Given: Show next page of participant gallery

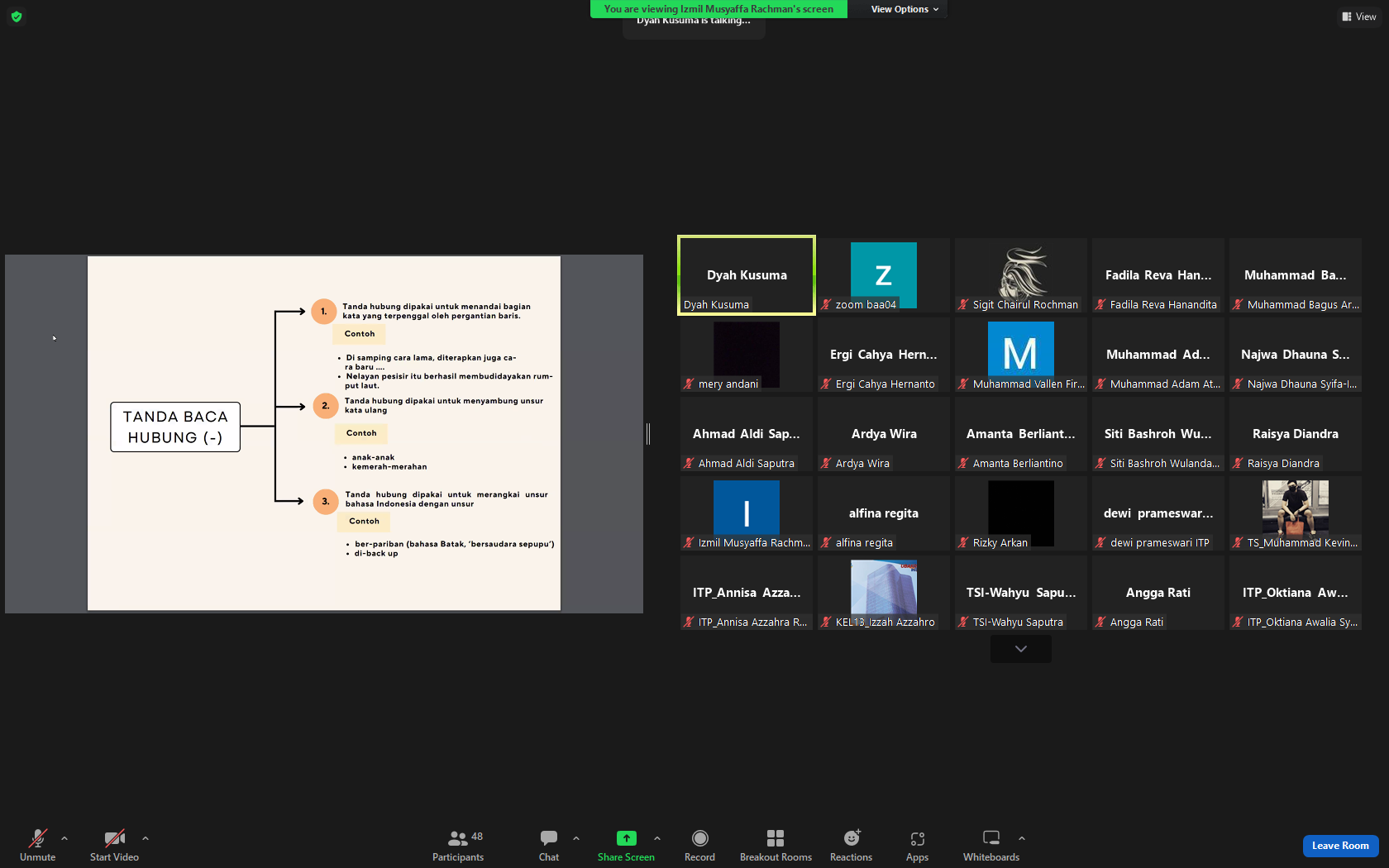Looking at the screenshot, I should 1021,649.
